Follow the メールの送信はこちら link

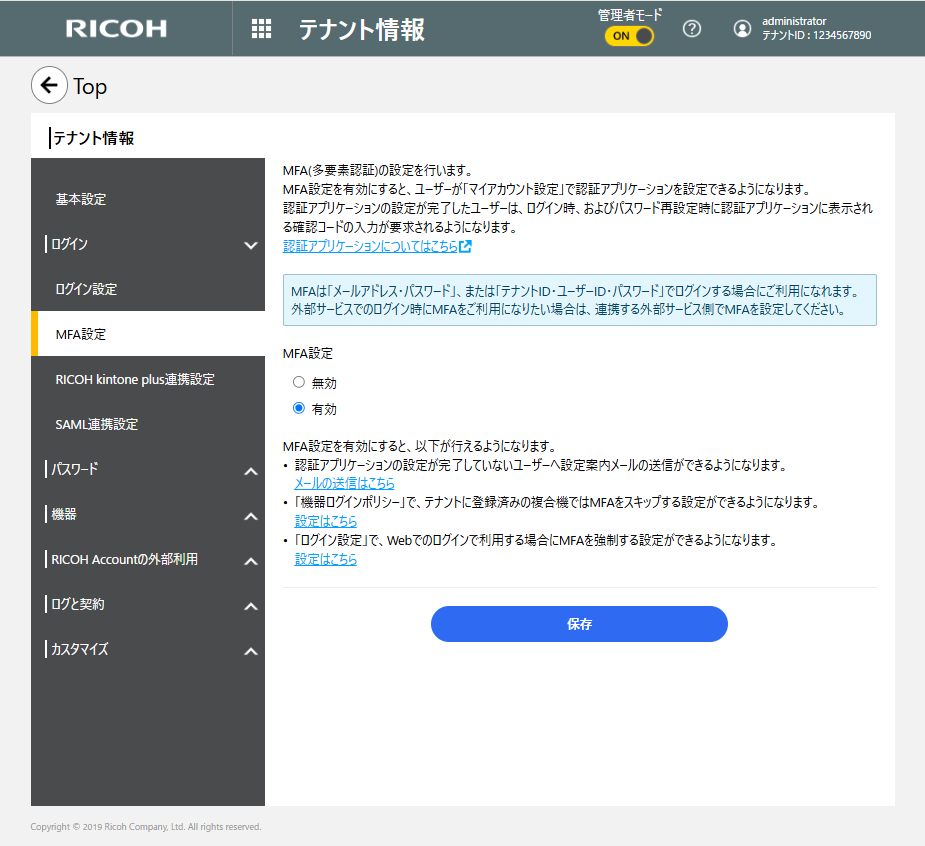(344, 483)
